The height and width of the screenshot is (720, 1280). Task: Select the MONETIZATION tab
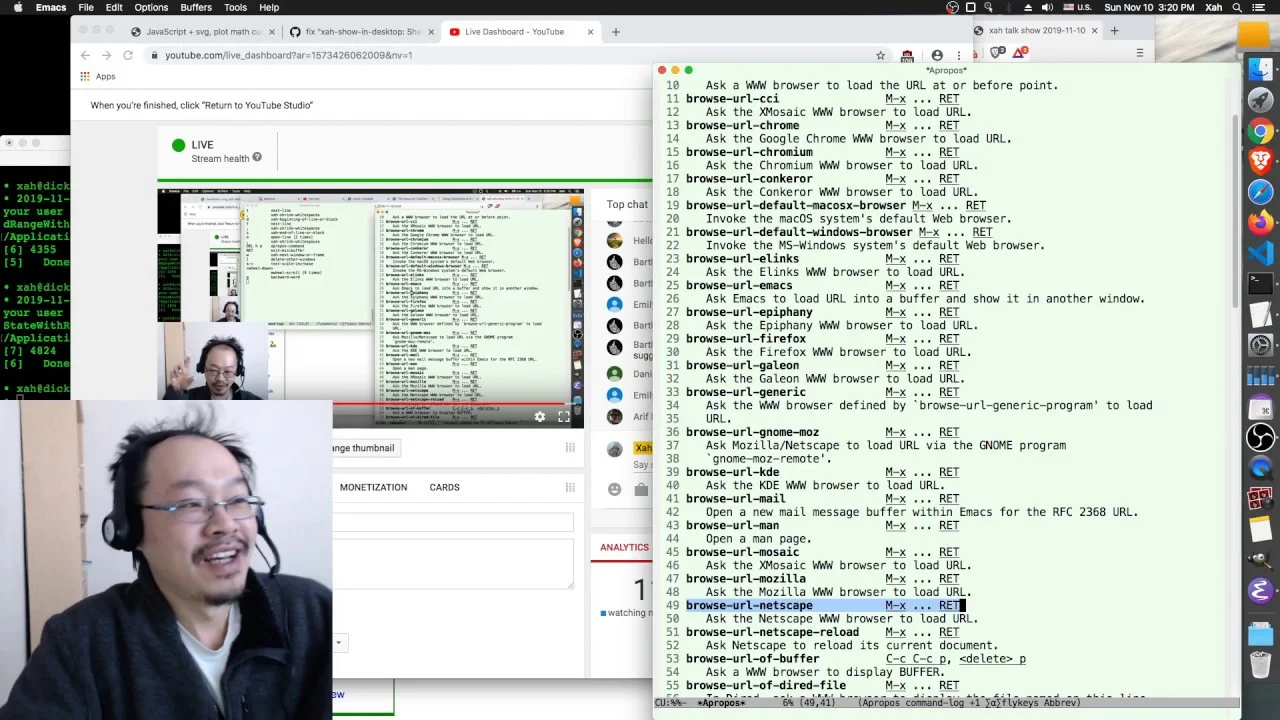[x=373, y=487]
